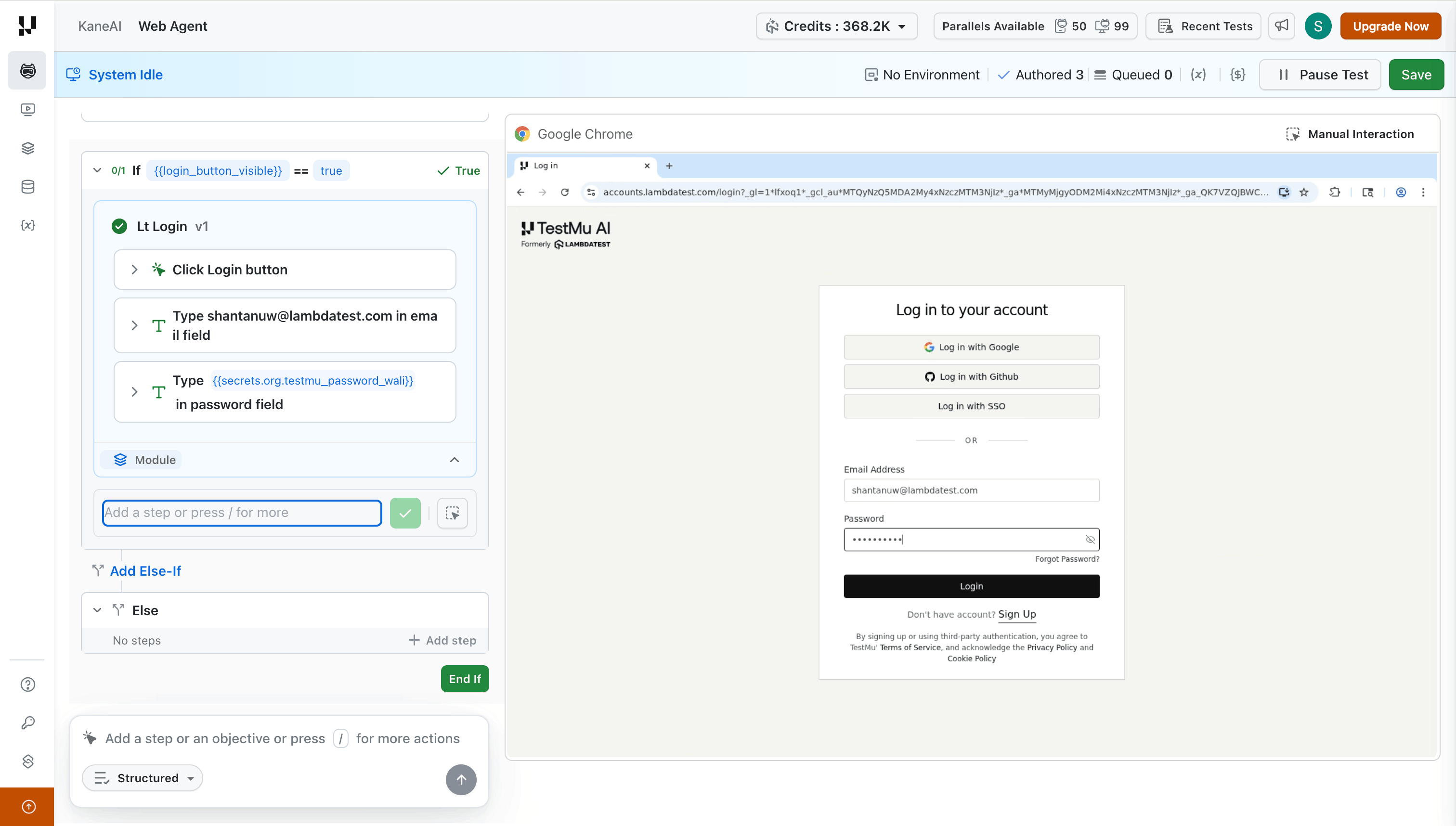Click the Save button
This screenshot has width=1456, height=826.
(x=1417, y=74)
